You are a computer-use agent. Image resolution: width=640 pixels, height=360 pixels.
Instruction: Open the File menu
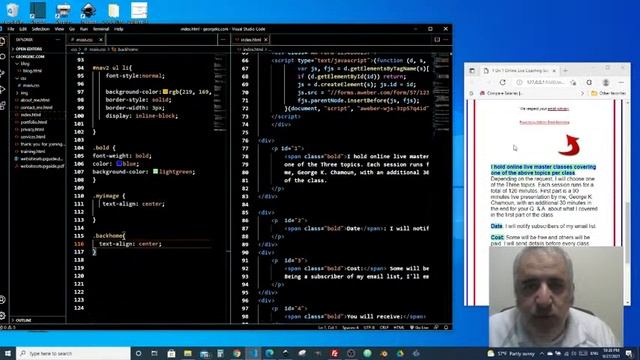11,29
